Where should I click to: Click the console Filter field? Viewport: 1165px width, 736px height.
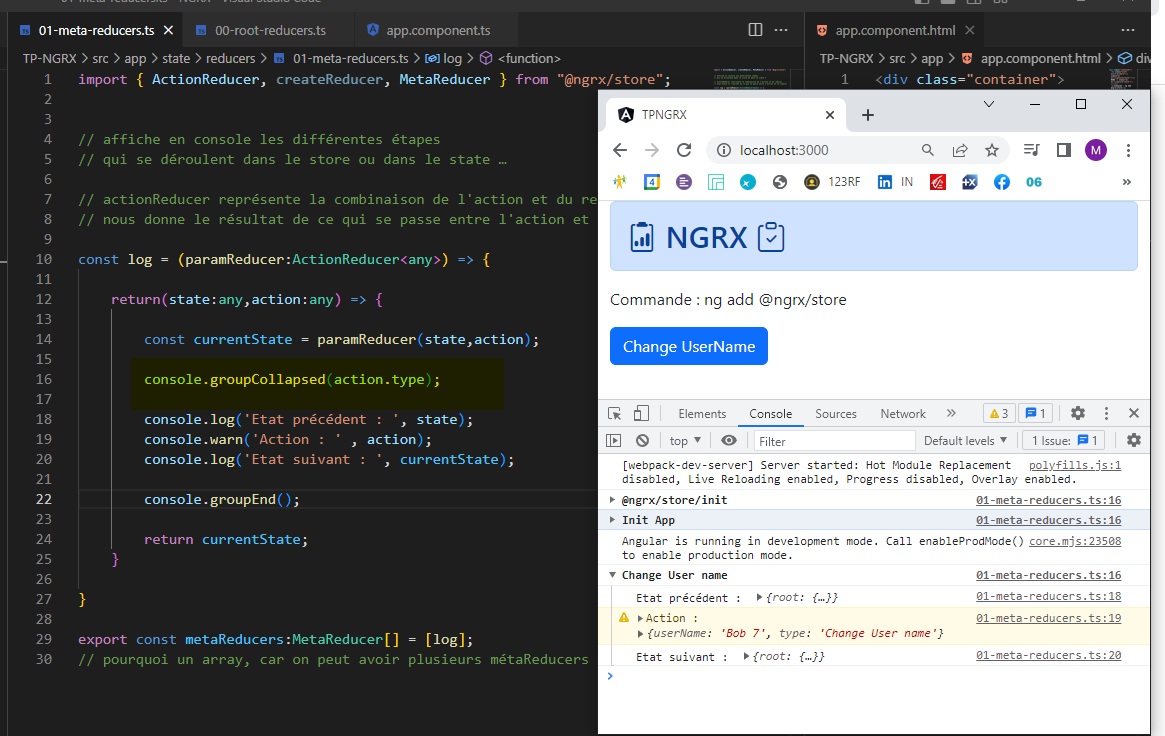pyautogui.click(x=834, y=441)
